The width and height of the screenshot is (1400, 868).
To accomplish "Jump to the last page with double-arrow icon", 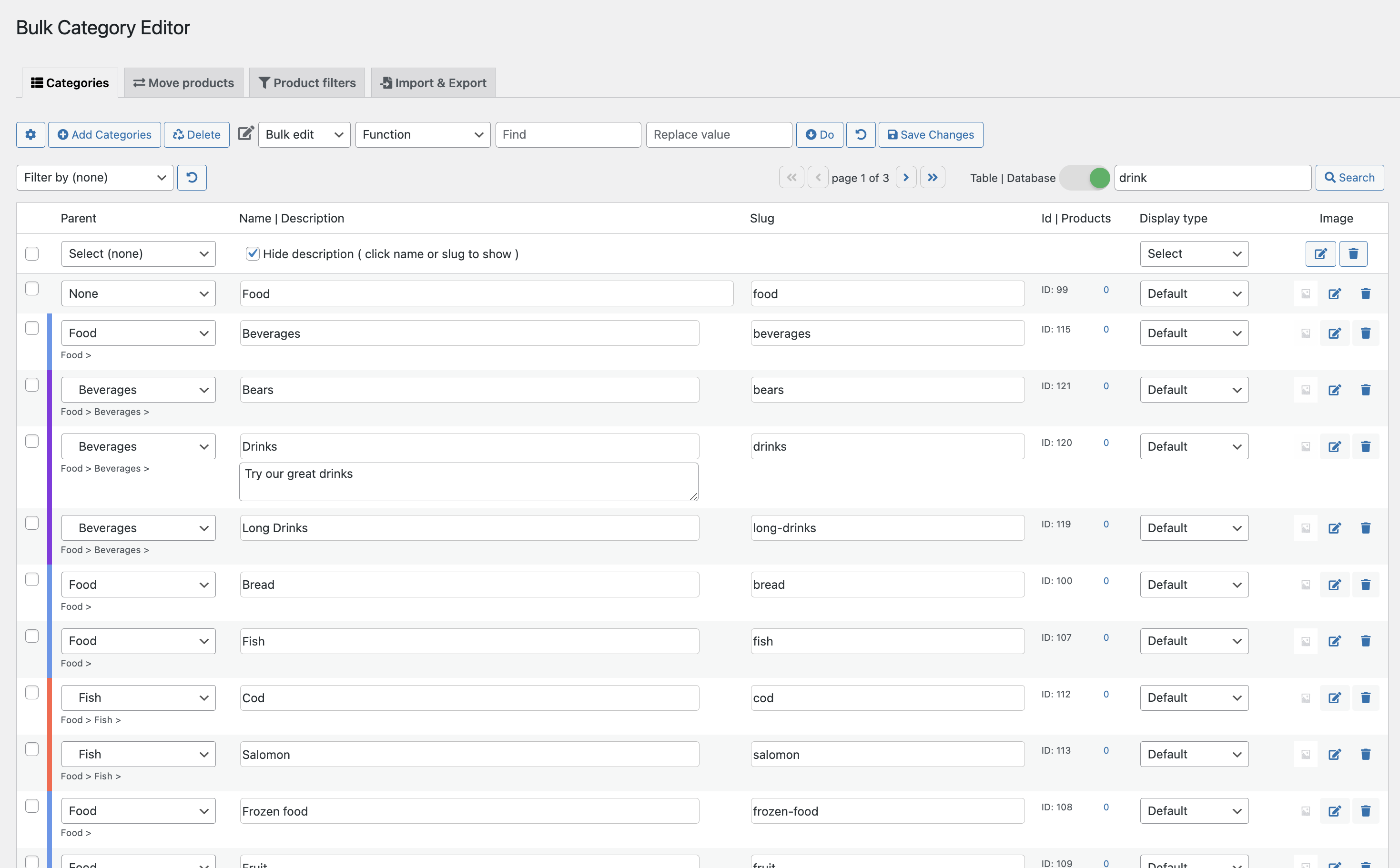I will 933,177.
